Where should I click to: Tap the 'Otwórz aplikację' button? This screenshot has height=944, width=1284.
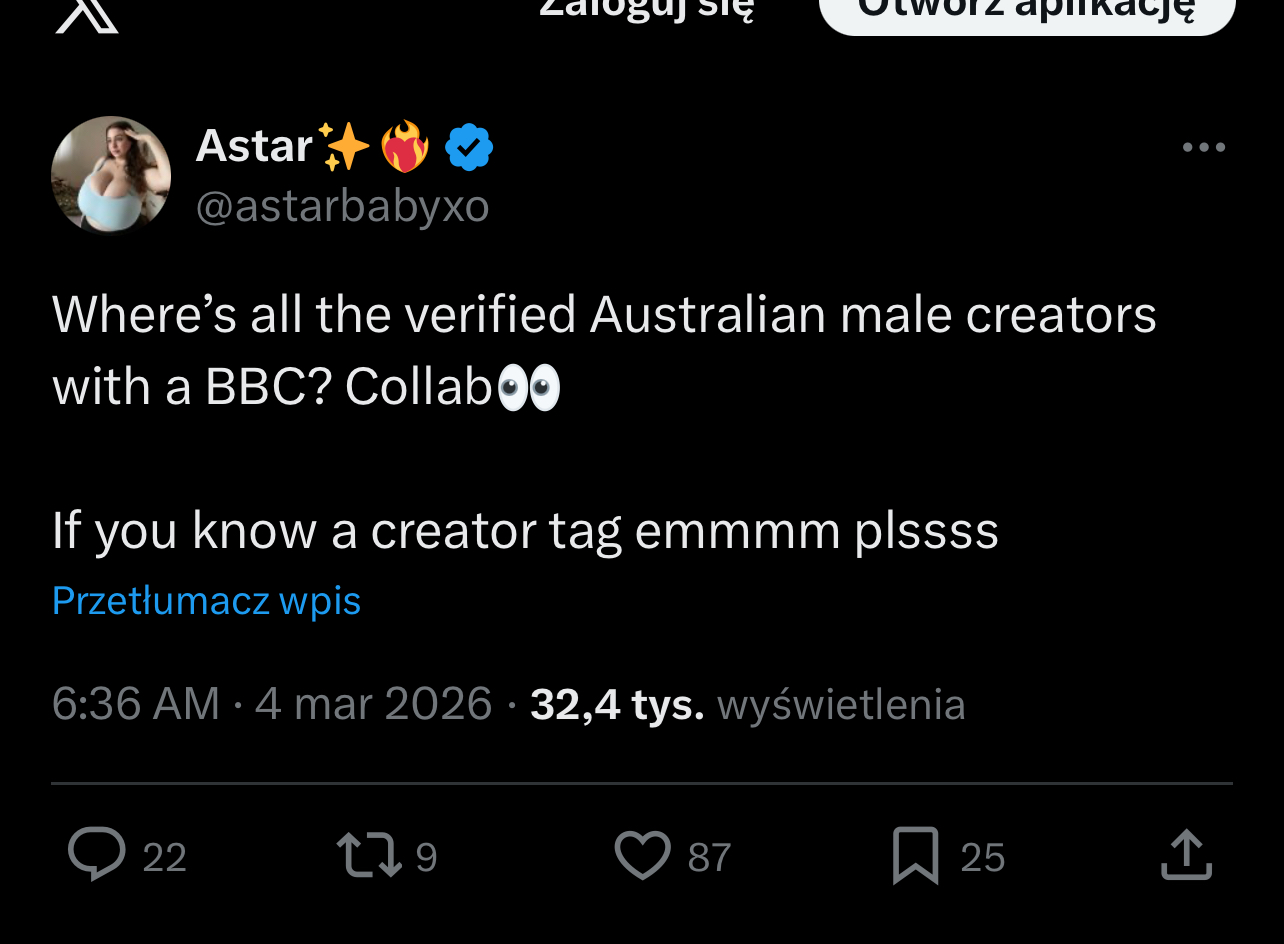coord(1027,12)
